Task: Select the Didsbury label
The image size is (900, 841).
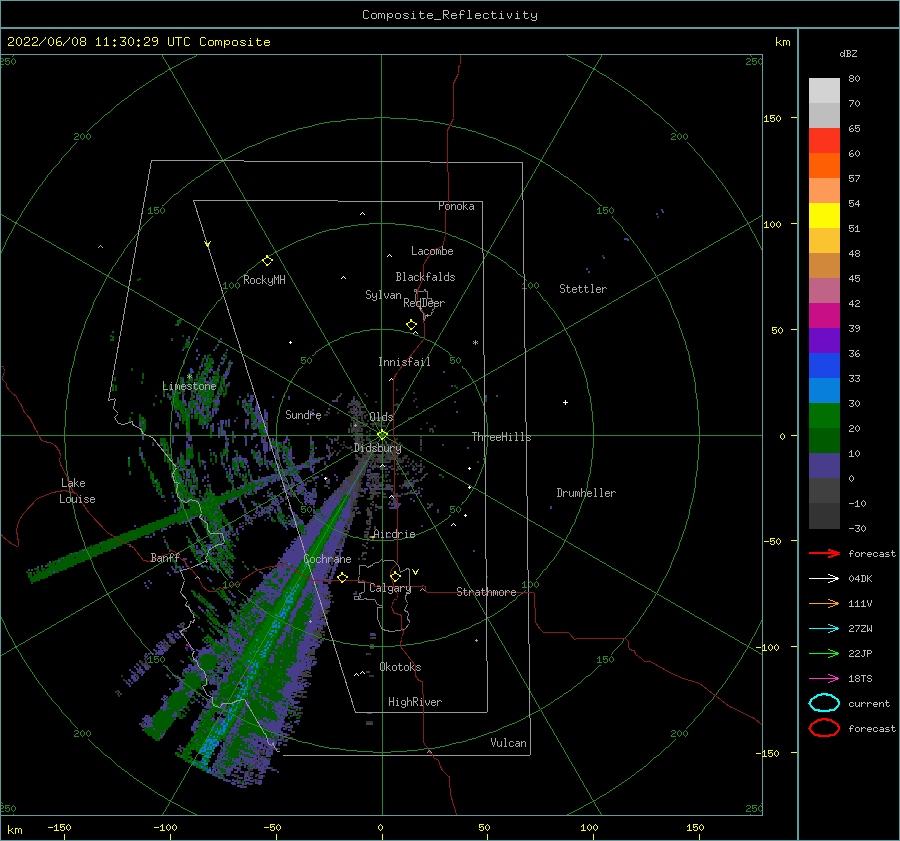Action: 378,448
